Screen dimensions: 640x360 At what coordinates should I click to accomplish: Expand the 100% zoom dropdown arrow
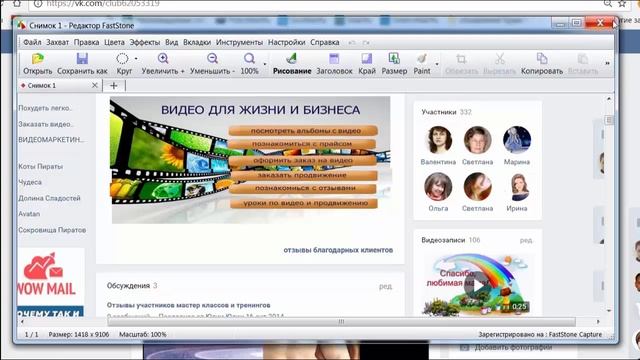coord(264,64)
